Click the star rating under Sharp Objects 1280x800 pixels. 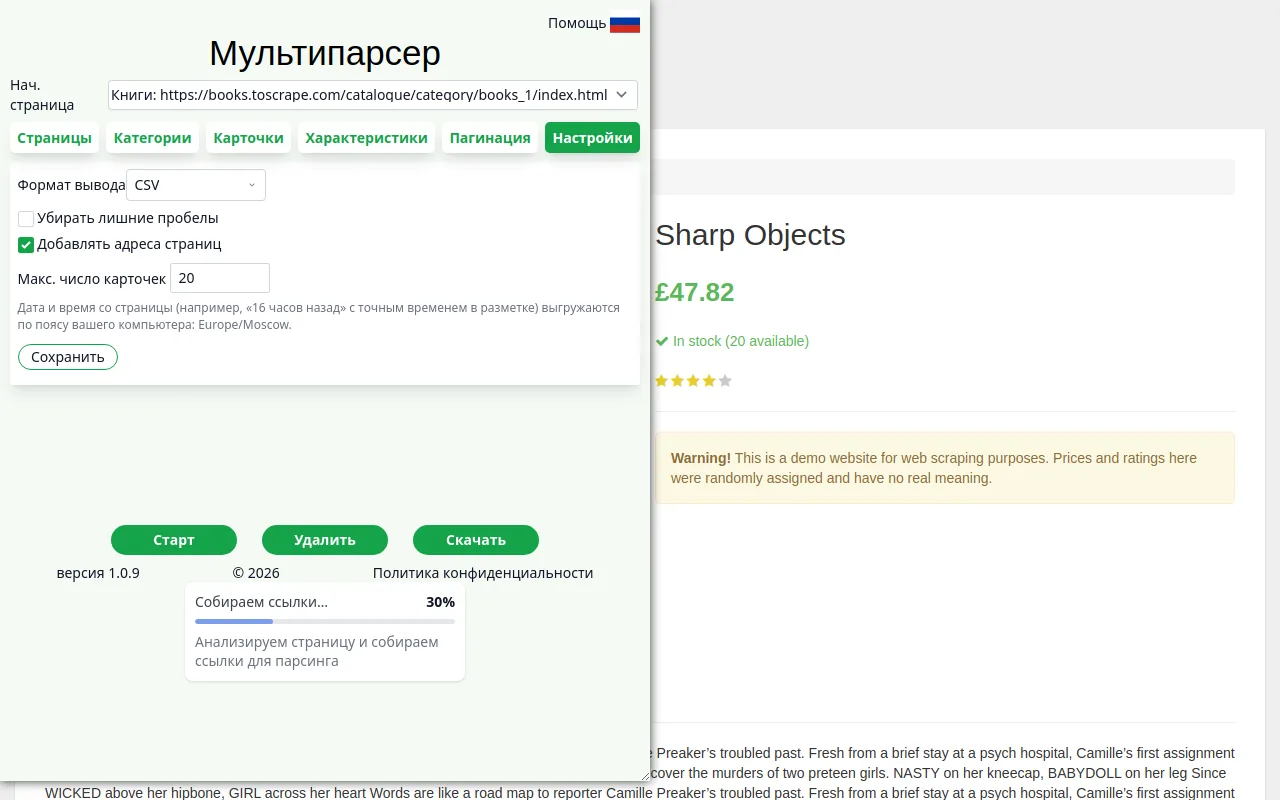[x=693, y=381]
